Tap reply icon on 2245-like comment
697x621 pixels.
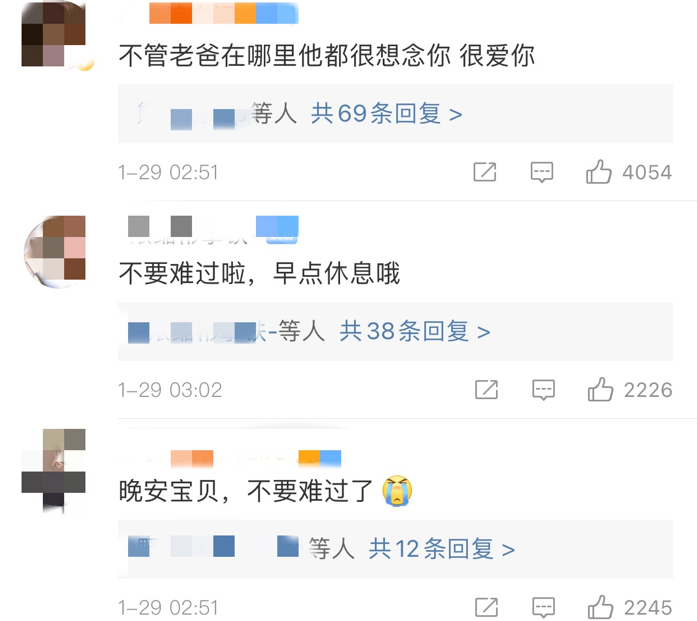(x=544, y=607)
